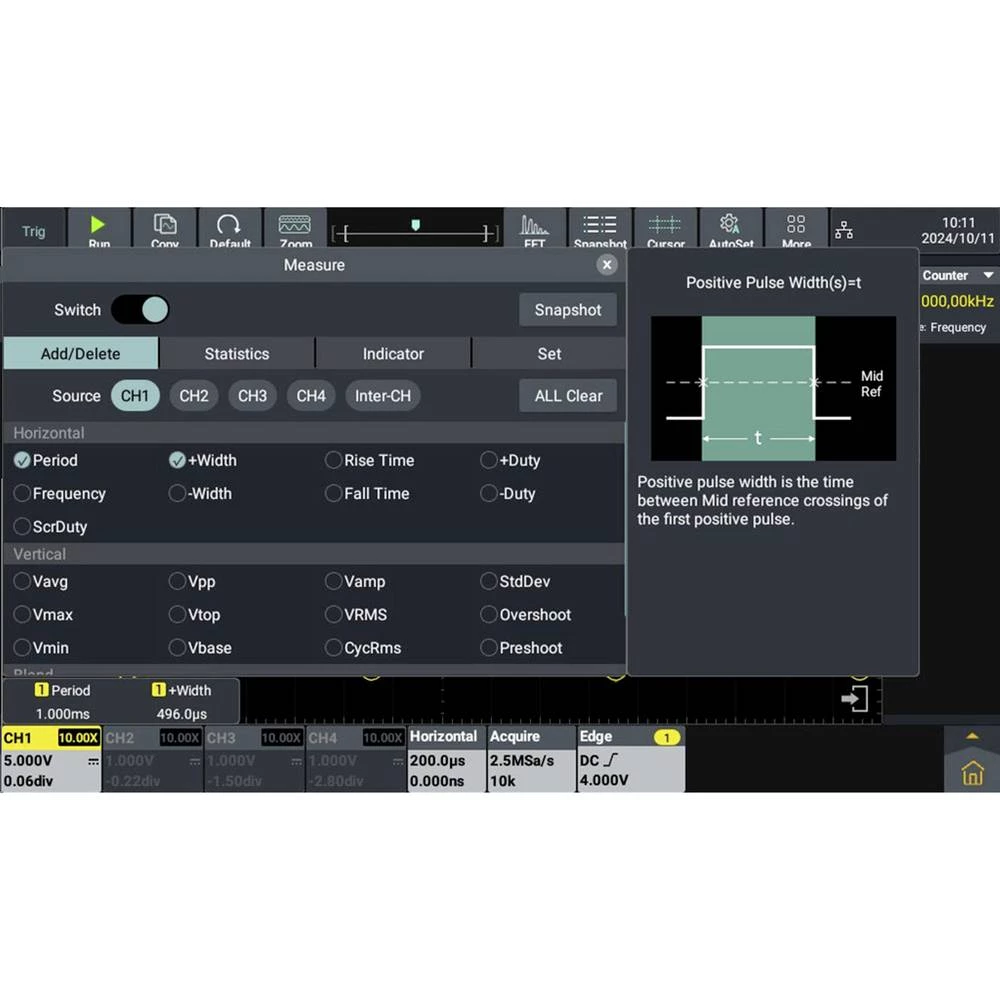Expand the Counter dropdown arrow

pos(988,276)
